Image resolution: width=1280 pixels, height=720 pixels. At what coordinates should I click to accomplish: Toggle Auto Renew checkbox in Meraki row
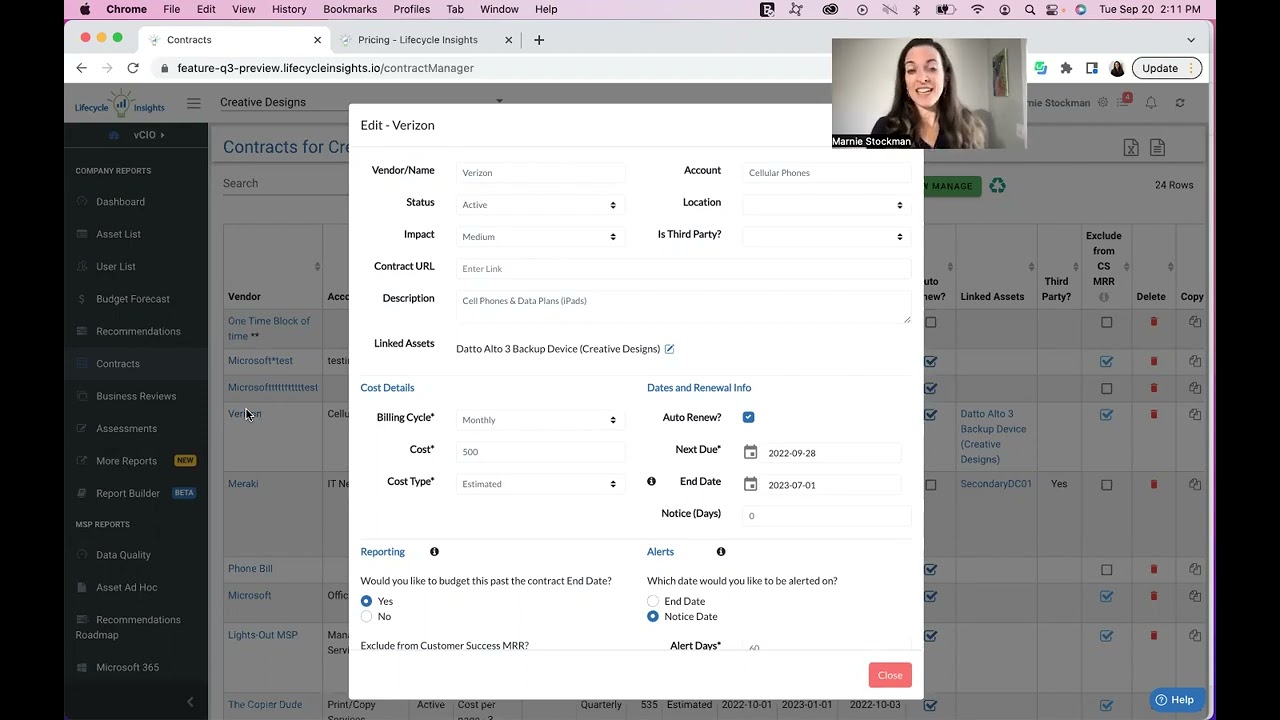pyautogui.click(x=931, y=485)
